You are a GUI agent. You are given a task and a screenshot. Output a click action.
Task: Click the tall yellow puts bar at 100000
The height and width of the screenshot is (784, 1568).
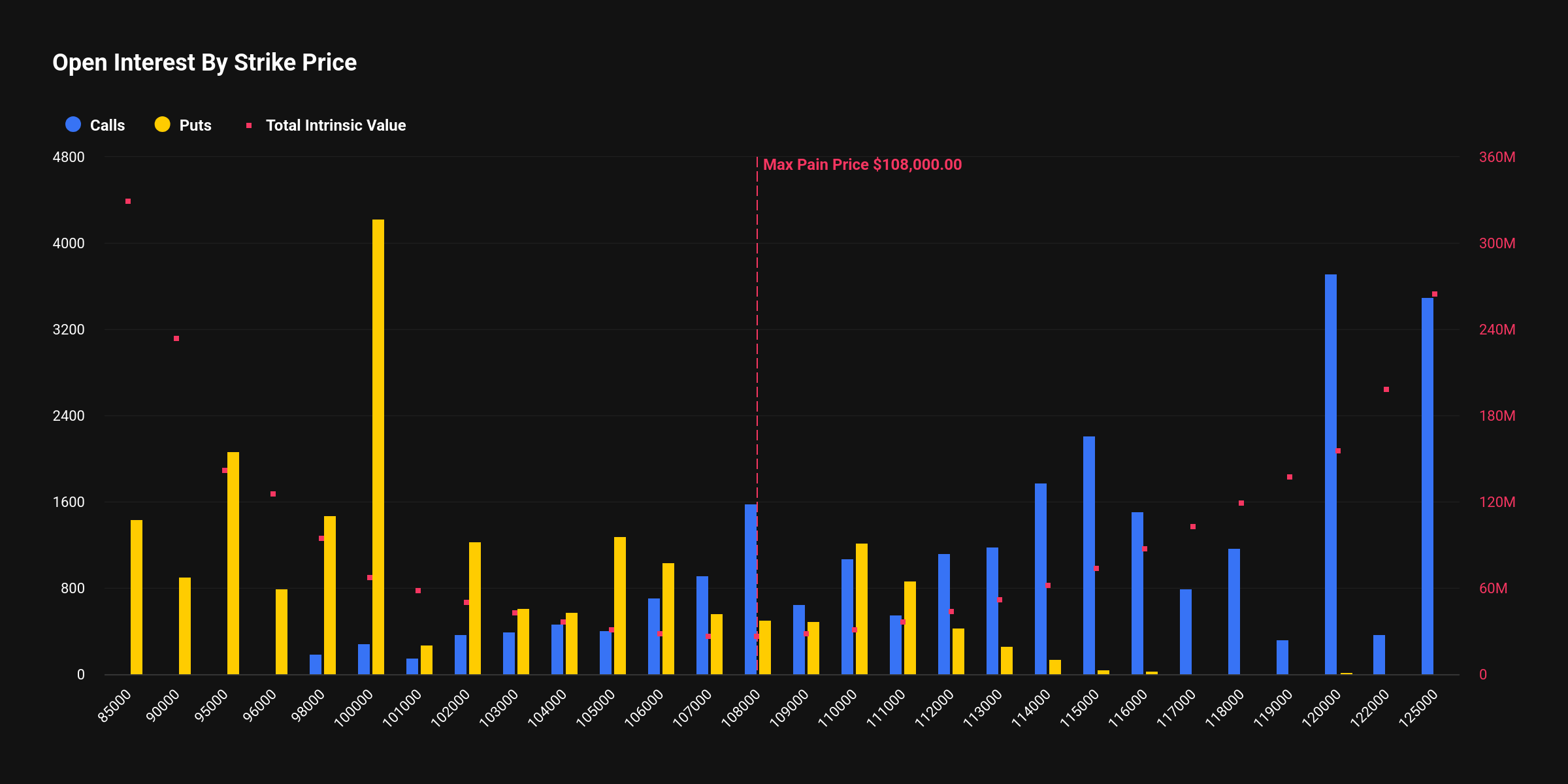tap(378, 447)
